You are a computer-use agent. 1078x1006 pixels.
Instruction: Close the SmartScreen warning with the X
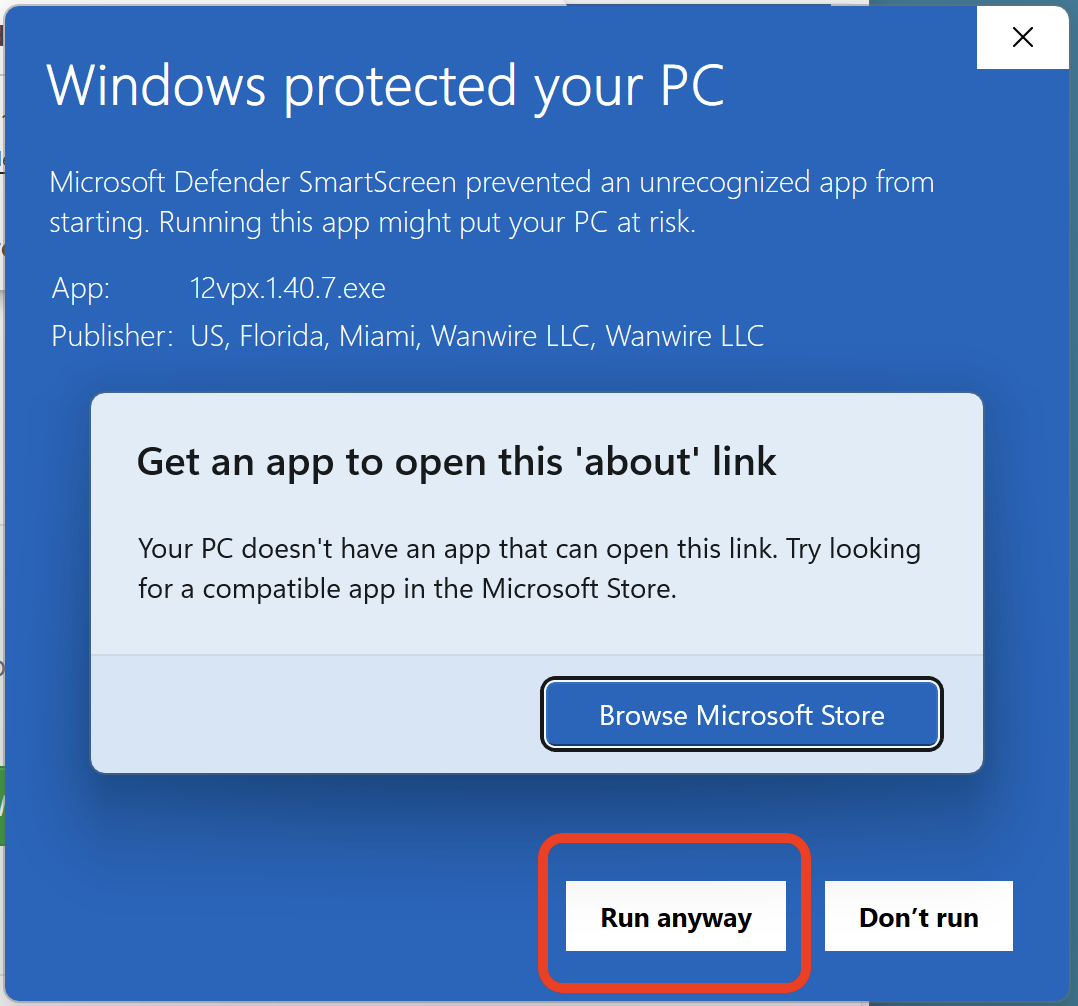(x=1022, y=38)
